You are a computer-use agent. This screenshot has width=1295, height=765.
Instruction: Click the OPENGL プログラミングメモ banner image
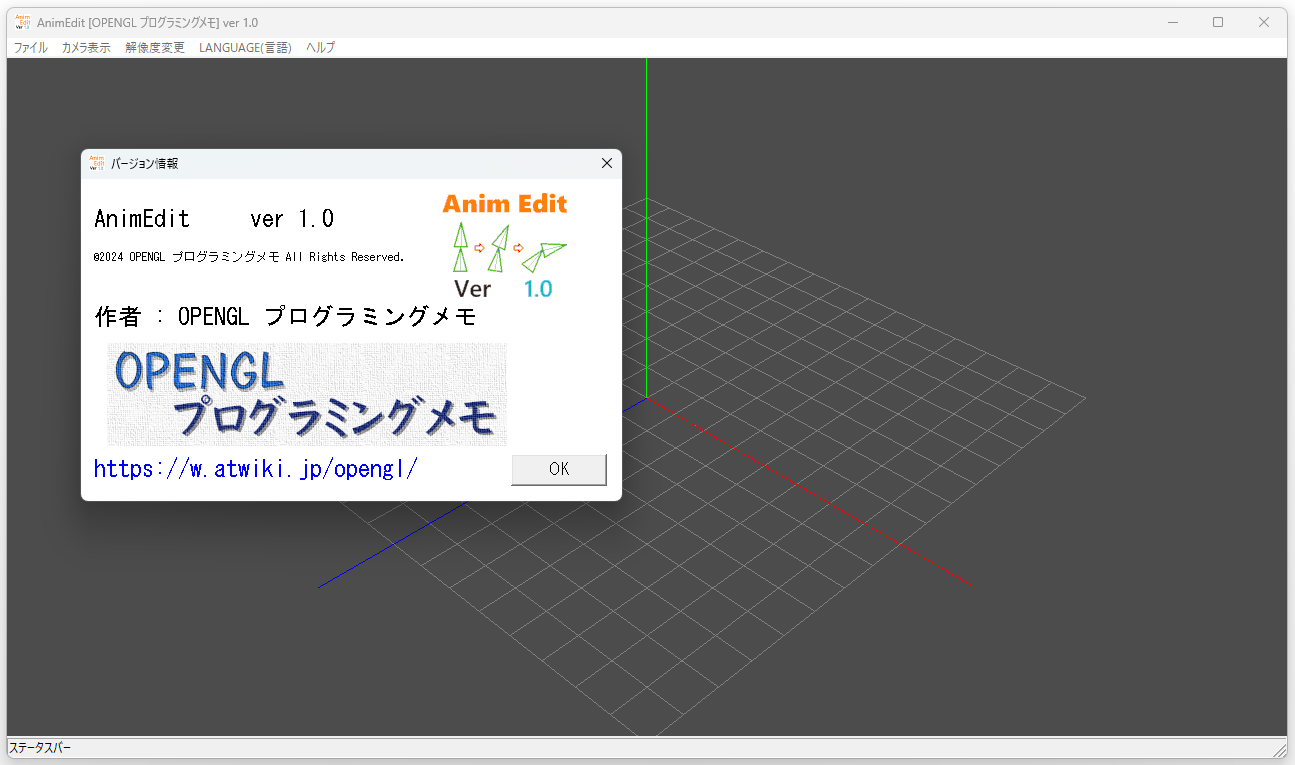(x=306, y=394)
